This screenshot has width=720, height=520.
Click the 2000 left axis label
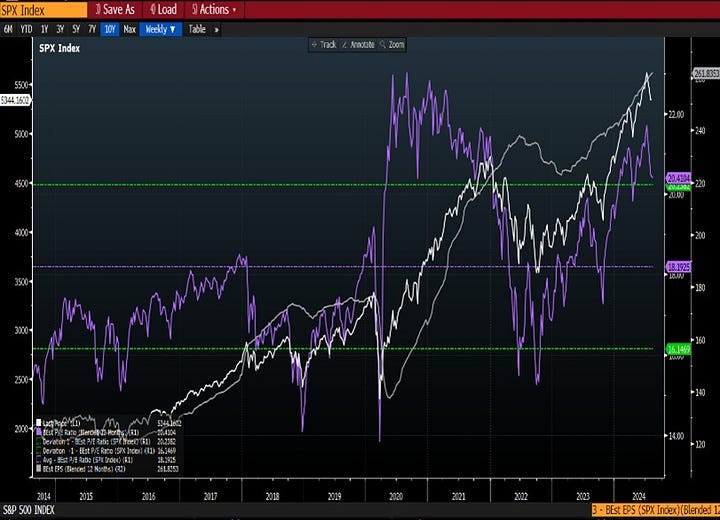tap(23, 429)
